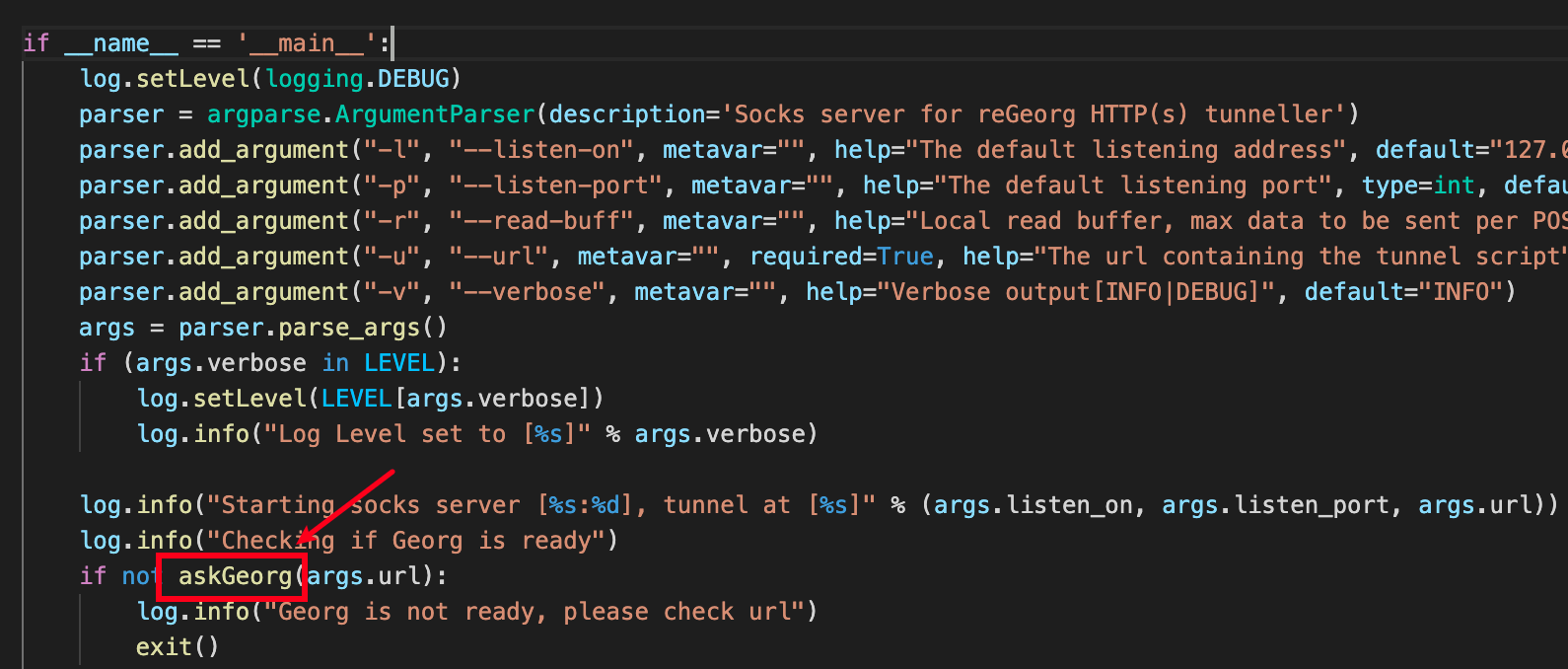Click the askGeorg function call
The height and width of the screenshot is (669, 1568).
(x=235, y=576)
